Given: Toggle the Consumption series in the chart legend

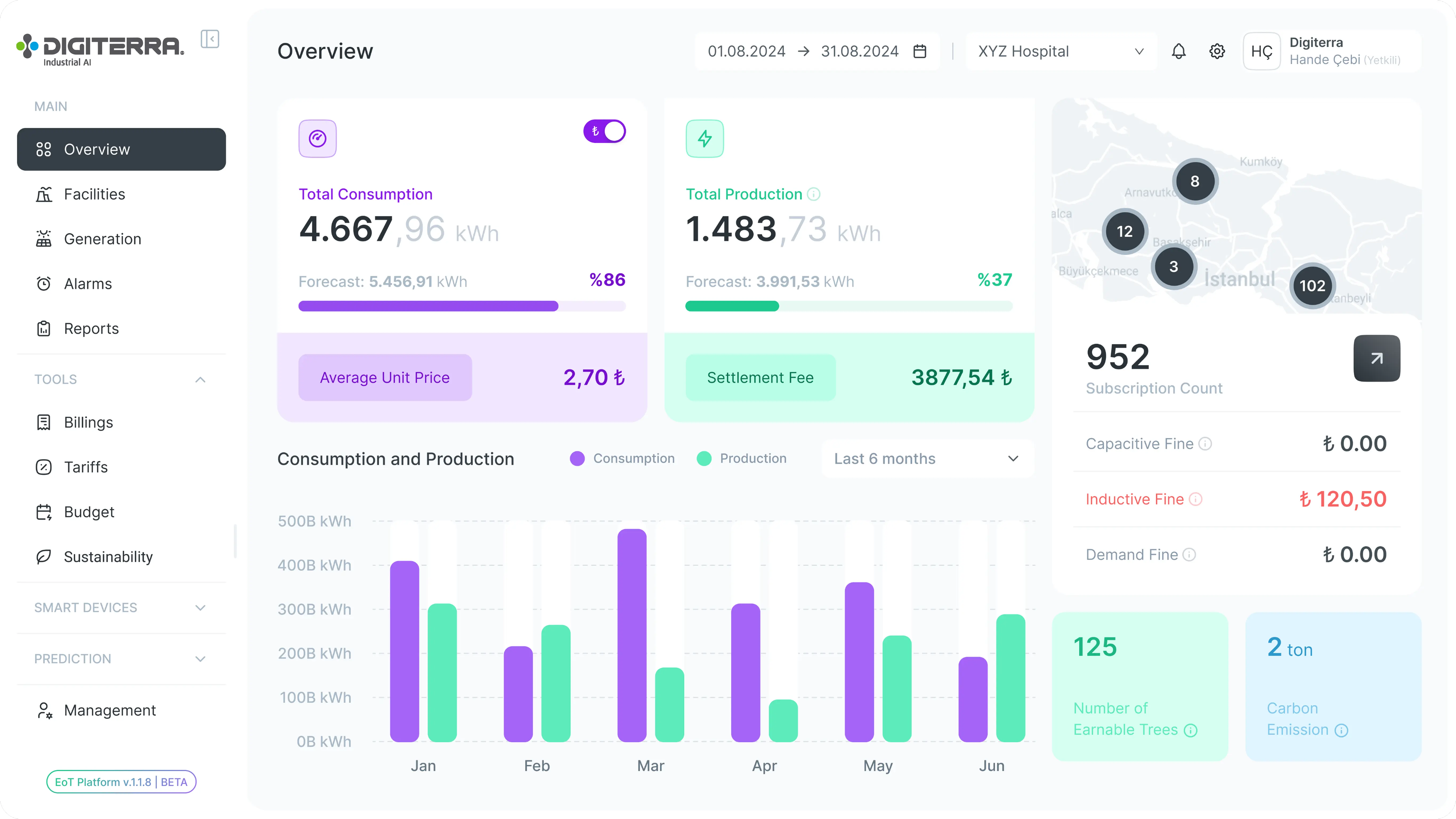Looking at the screenshot, I should point(622,459).
